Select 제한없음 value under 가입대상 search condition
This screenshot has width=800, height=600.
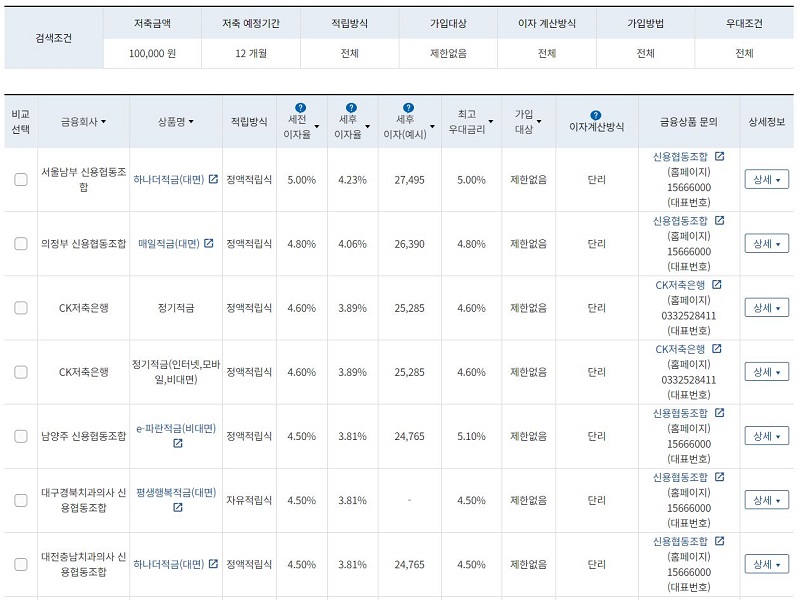tap(448, 53)
